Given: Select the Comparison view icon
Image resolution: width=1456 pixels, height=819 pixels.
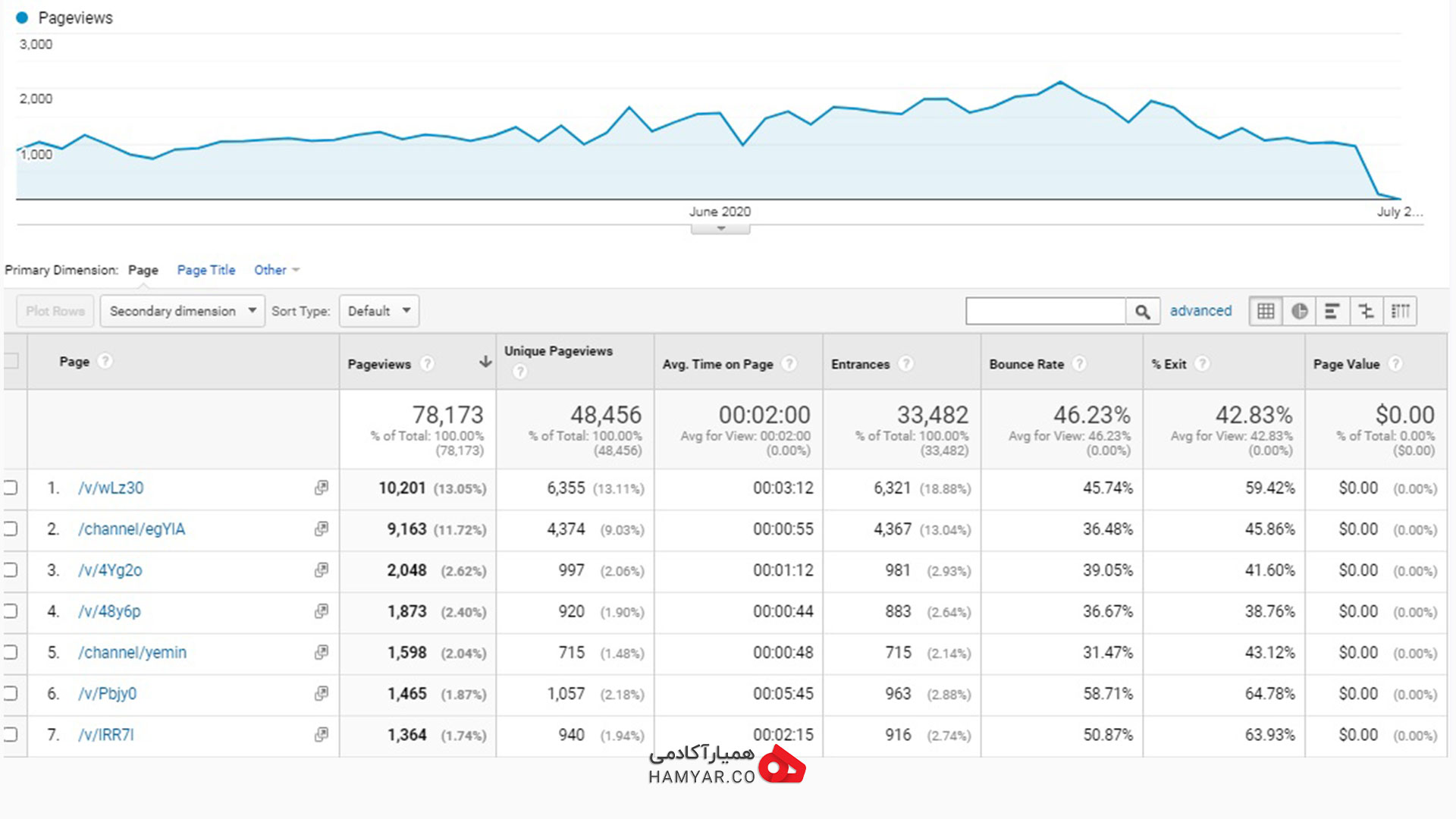Looking at the screenshot, I should [1366, 311].
